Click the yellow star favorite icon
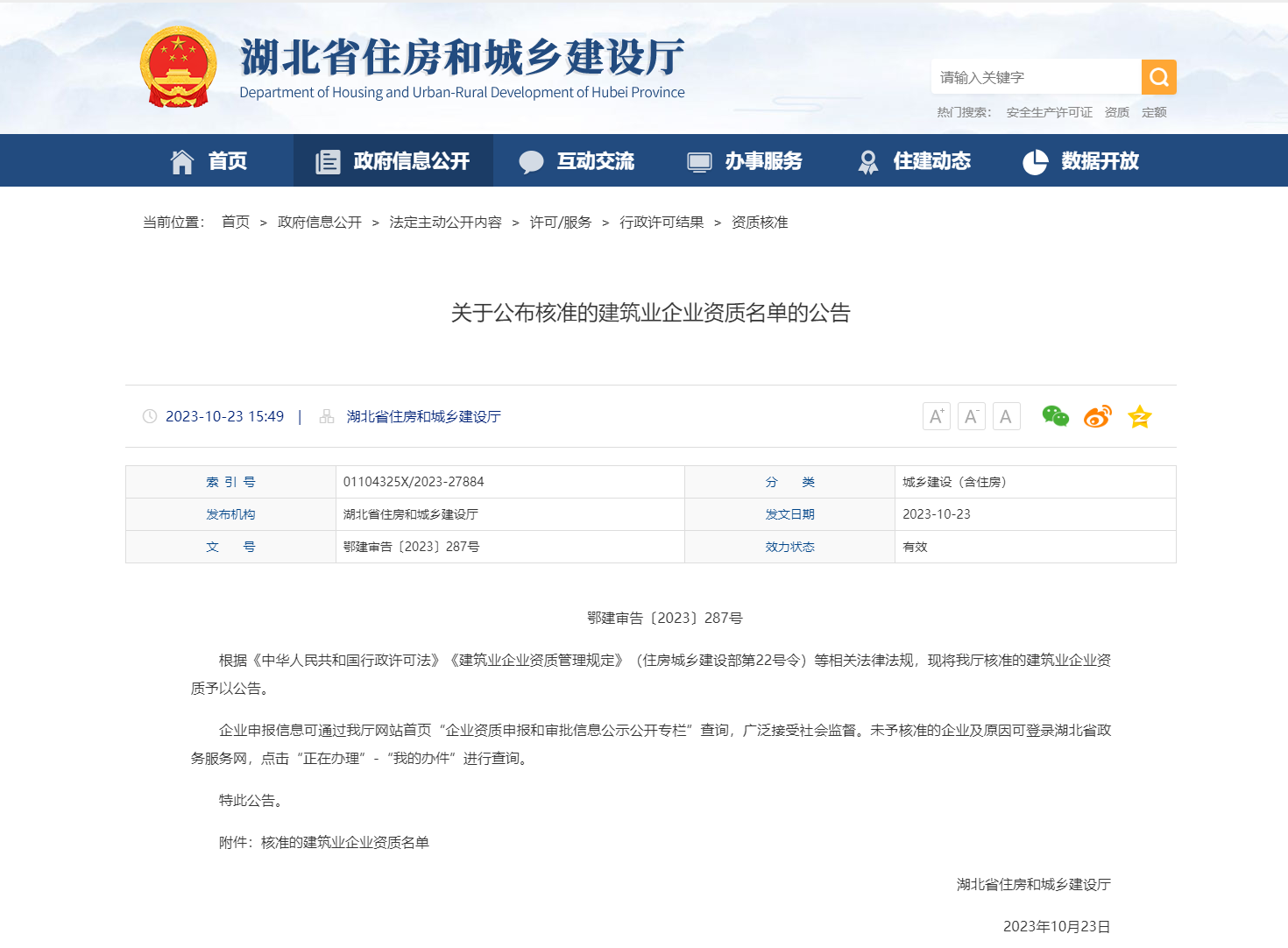 (1140, 416)
